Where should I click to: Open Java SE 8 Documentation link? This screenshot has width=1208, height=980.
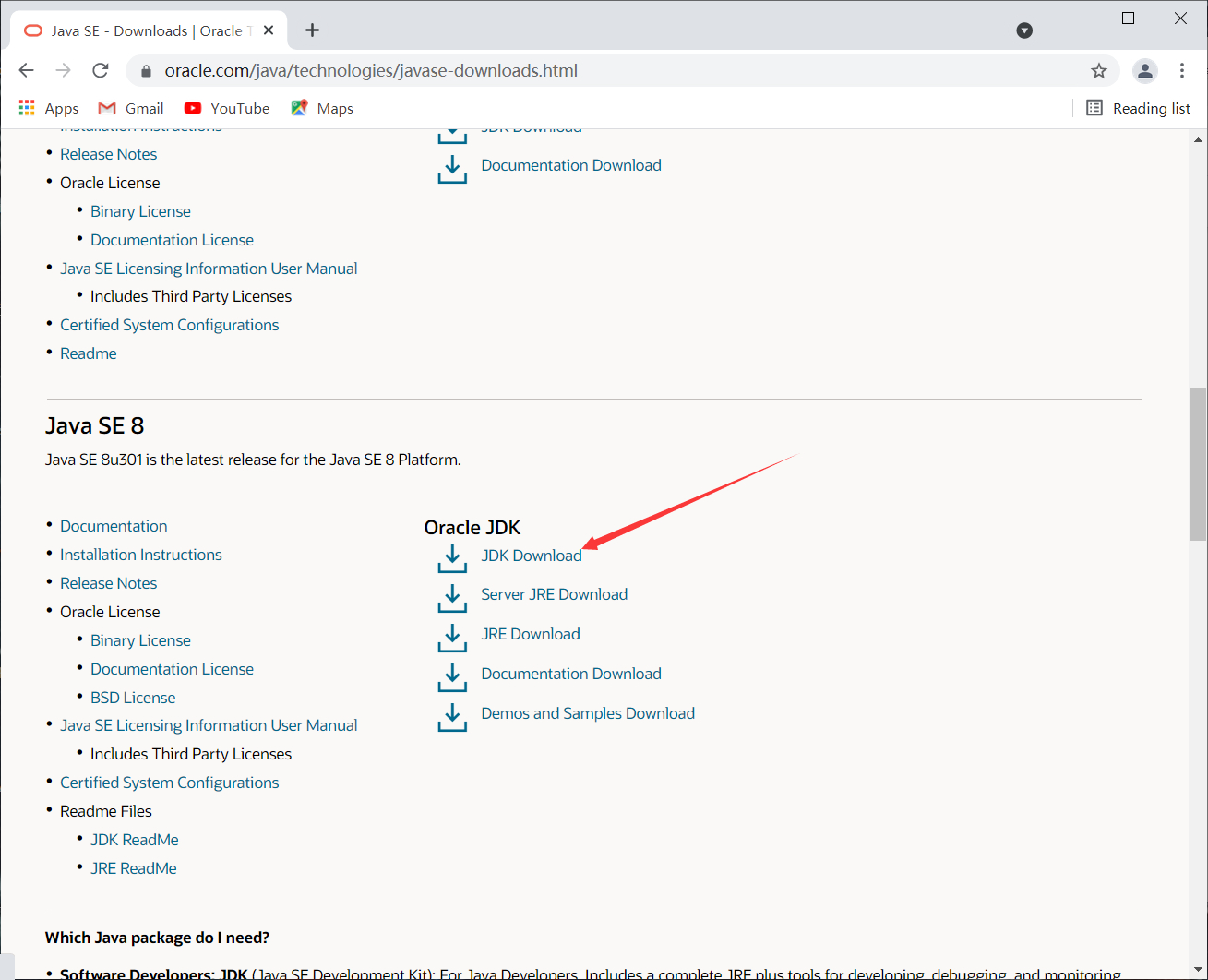114,526
